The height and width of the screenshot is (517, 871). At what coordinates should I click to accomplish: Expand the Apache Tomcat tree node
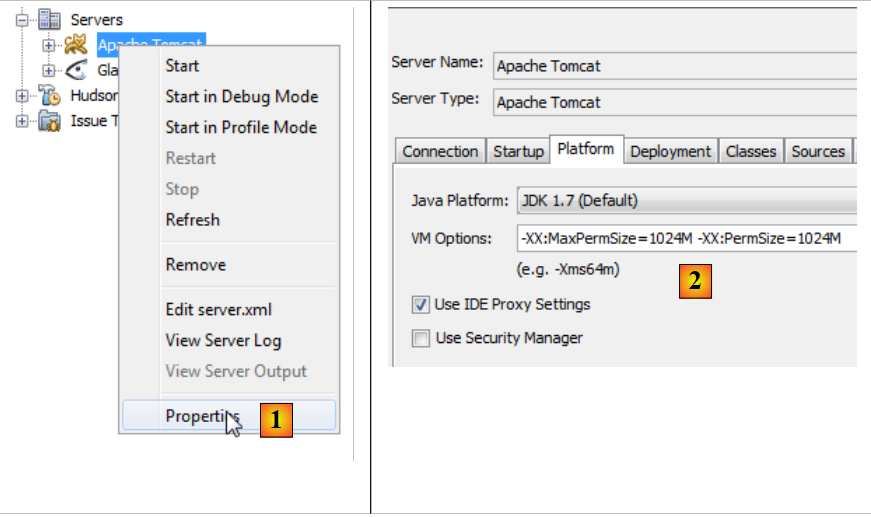49,45
